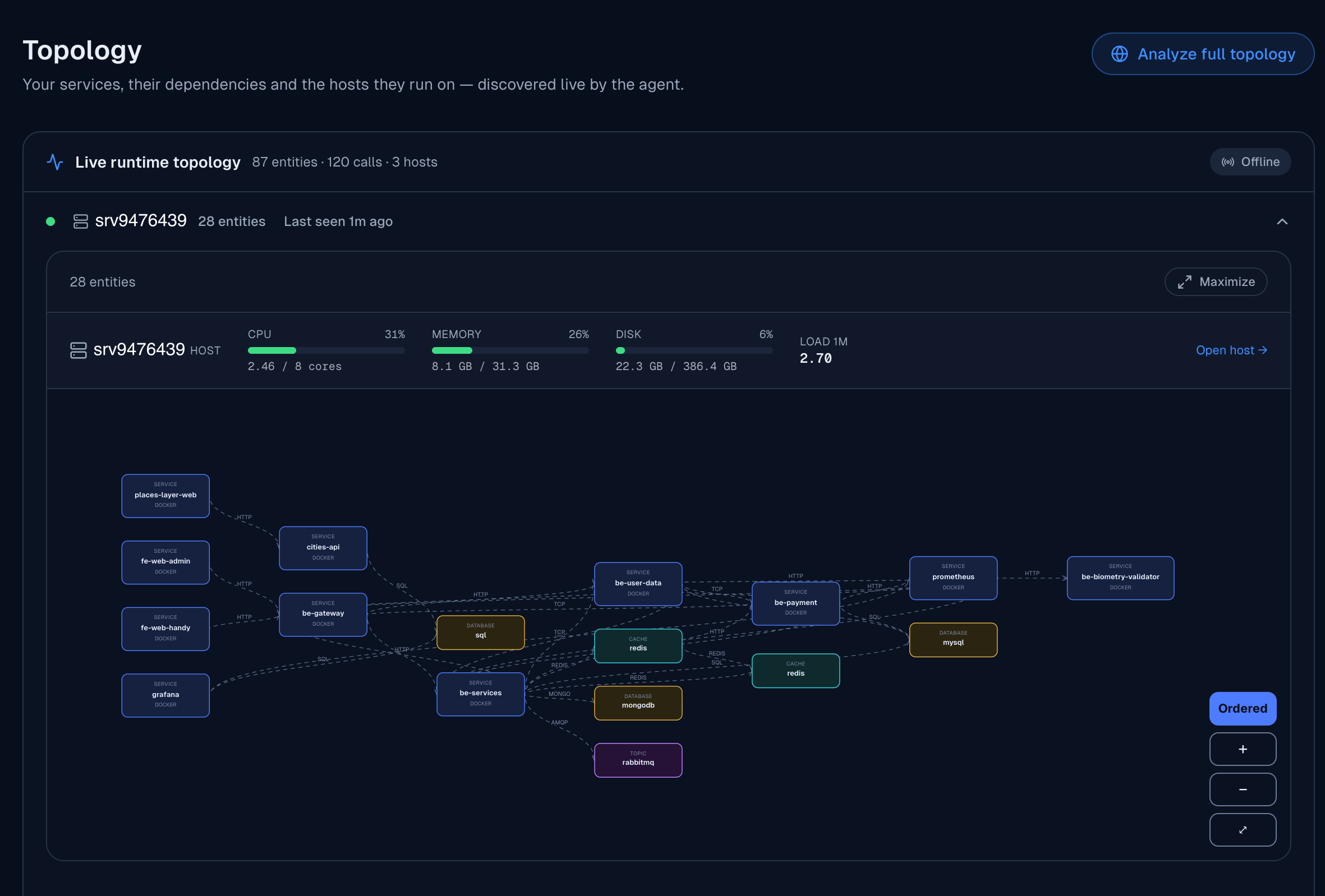Zoom in with the plus button
The width and height of the screenshot is (1325, 896).
(1243, 749)
